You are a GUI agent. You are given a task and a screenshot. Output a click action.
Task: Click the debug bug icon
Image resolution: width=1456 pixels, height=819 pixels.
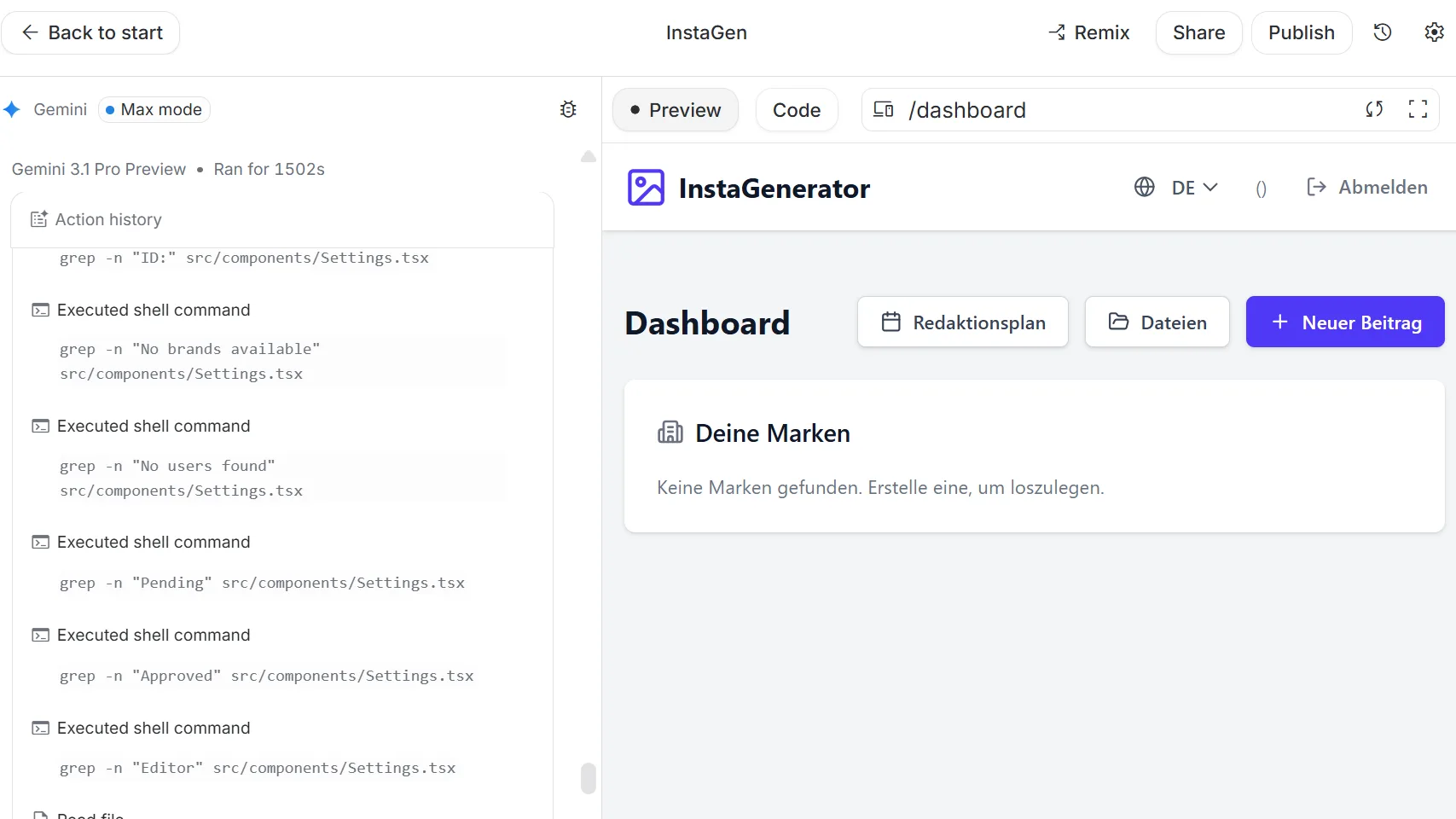568,109
